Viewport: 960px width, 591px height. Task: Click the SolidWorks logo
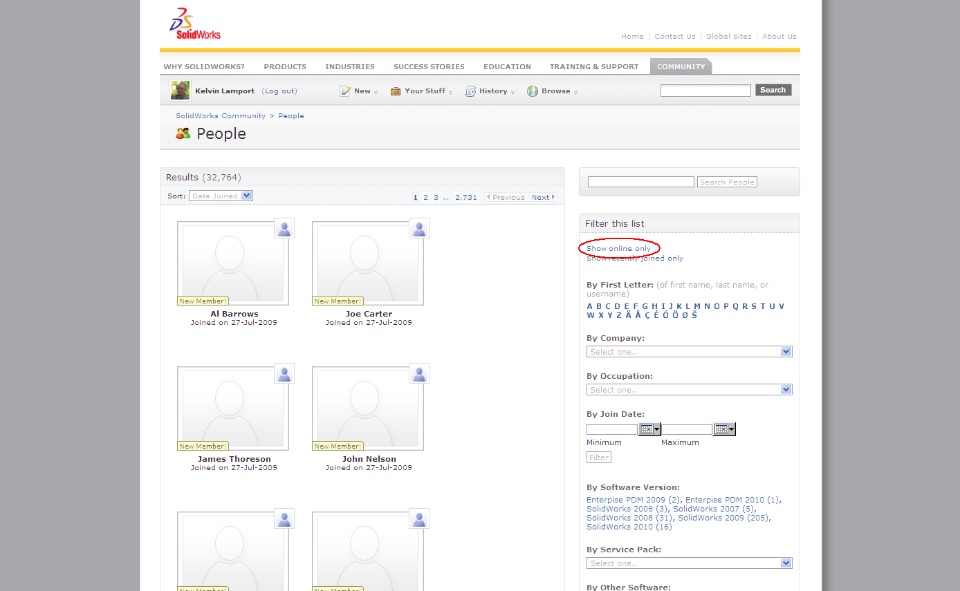(x=195, y=24)
